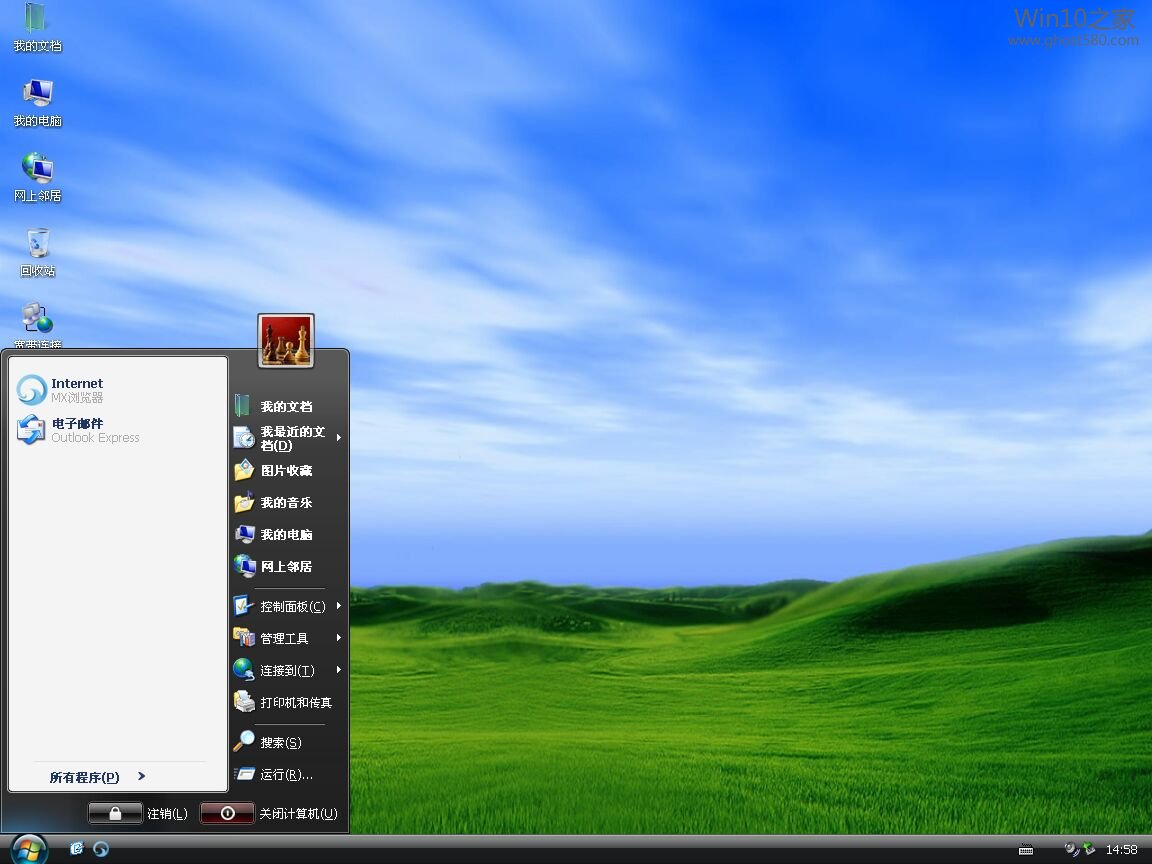The width and height of the screenshot is (1152, 864).
Task: Launch Internet MX浏览器 from start menu
Action: coord(75,390)
